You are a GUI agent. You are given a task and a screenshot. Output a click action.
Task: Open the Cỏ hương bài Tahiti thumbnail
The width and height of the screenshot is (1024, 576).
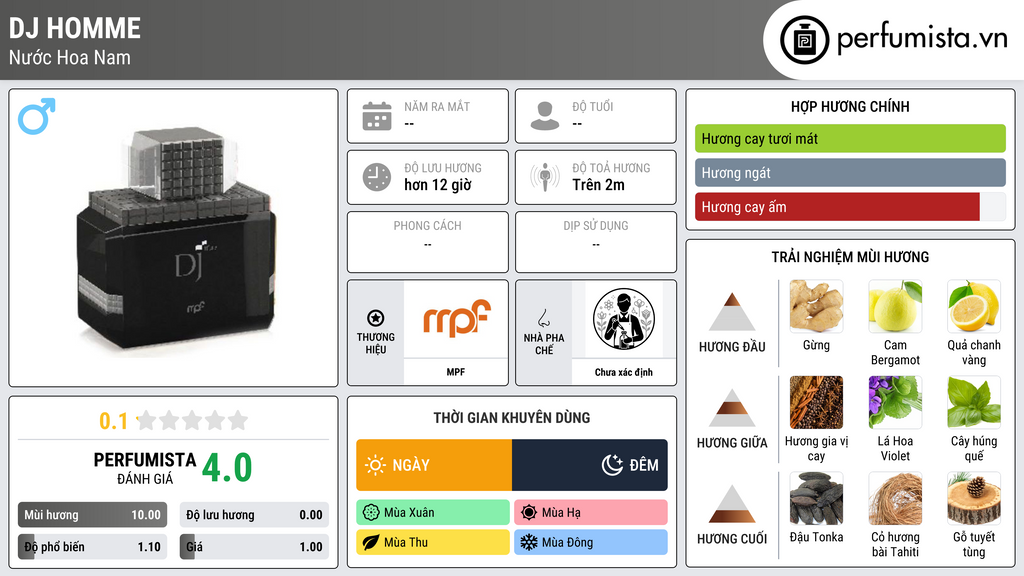tap(895, 498)
